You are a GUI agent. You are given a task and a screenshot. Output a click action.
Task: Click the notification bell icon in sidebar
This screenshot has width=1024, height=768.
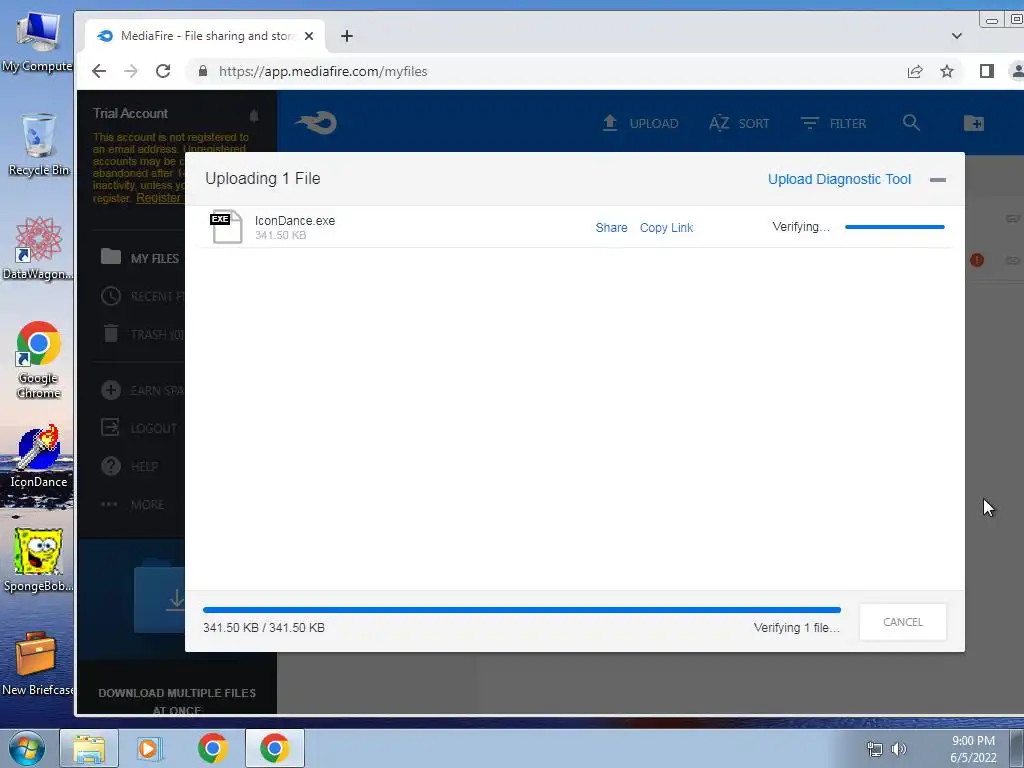coord(254,116)
